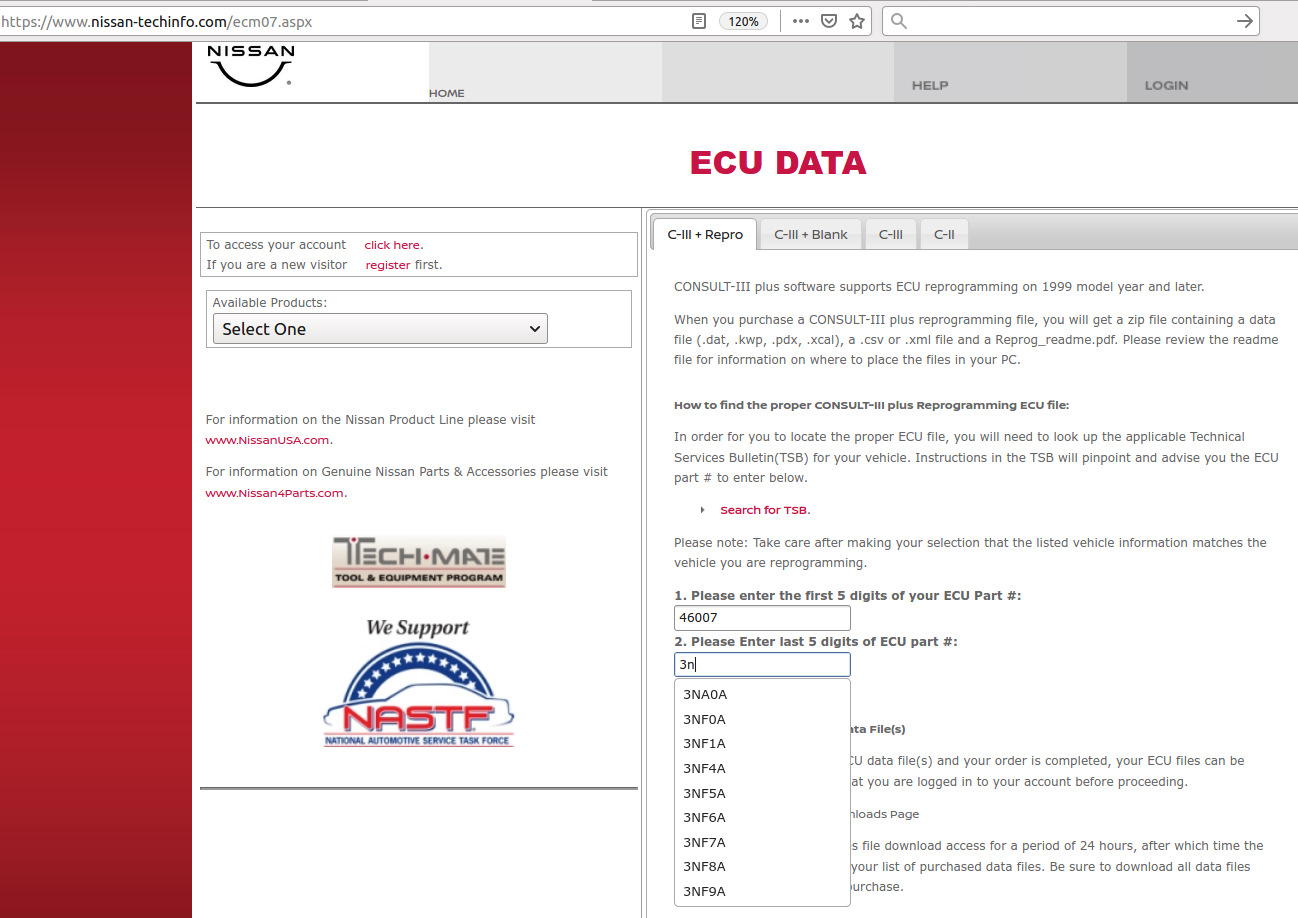Click the 120% zoom level indicator
This screenshot has width=1298, height=918.
pyautogui.click(x=743, y=21)
